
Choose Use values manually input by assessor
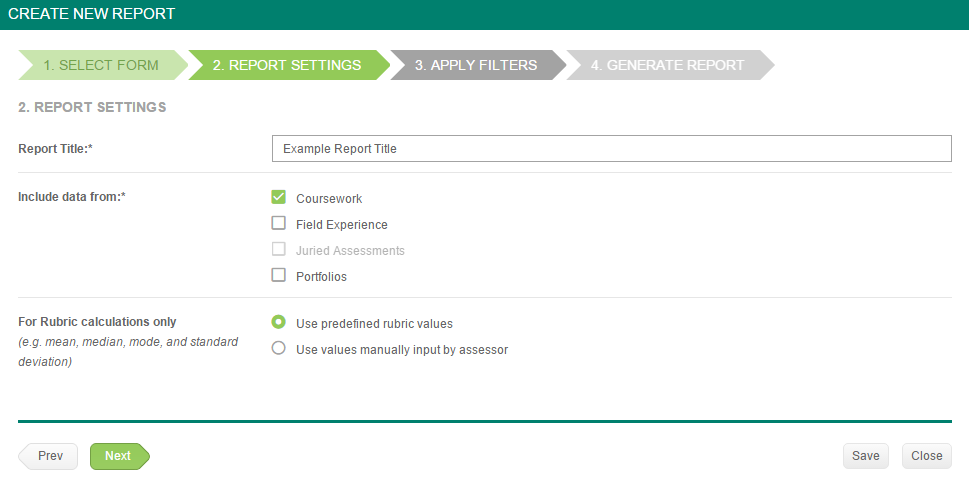[x=279, y=348]
